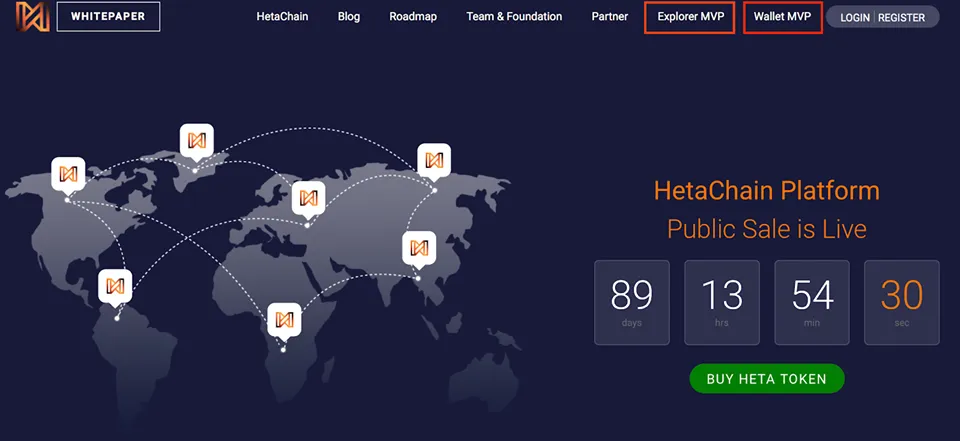Click the North America west node marker
Screen dimensions: 960x441
pyautogui.click(x=68, y=175)
